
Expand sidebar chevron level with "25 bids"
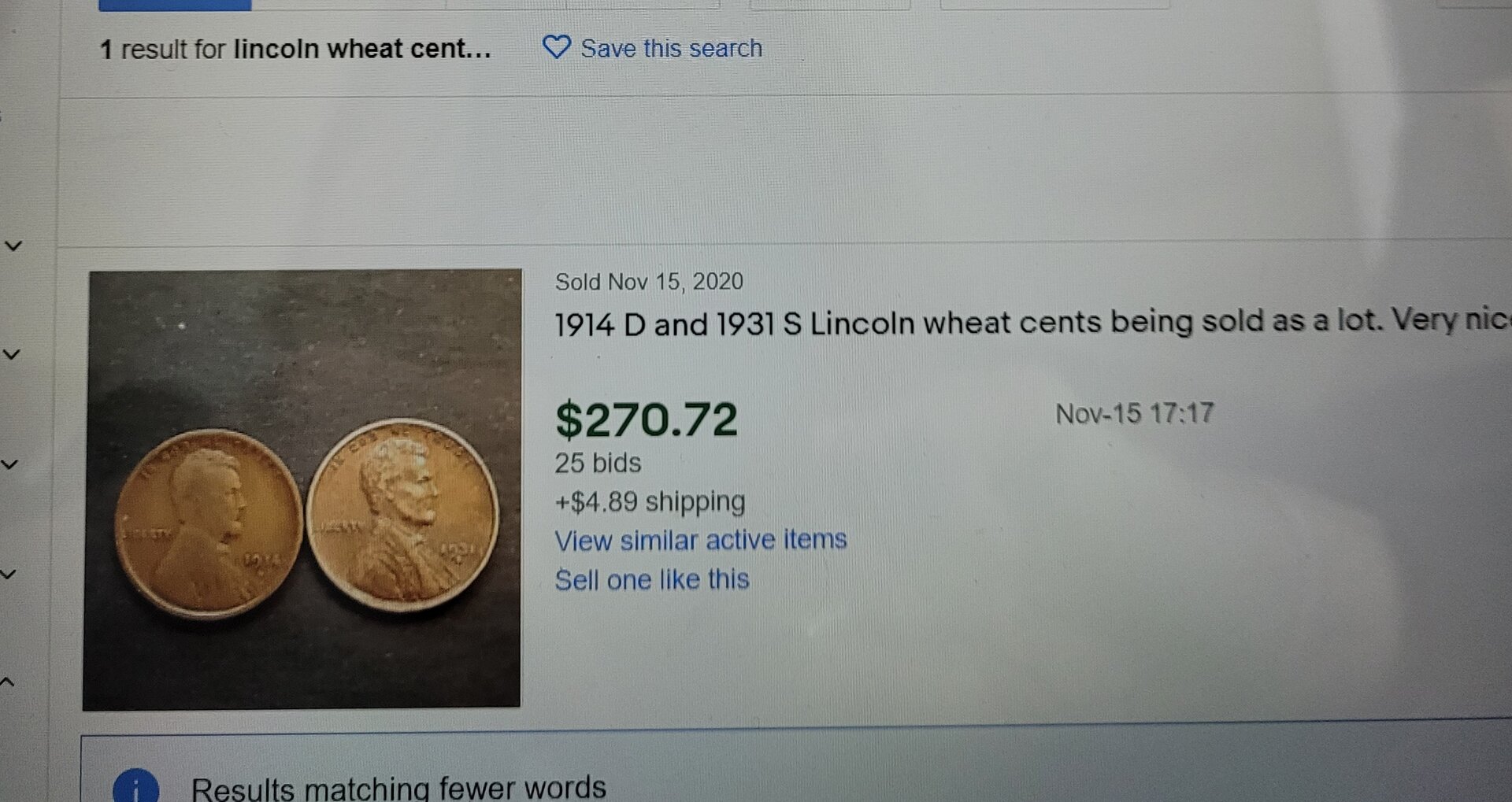pyautogui.click(x=9, y=464)
